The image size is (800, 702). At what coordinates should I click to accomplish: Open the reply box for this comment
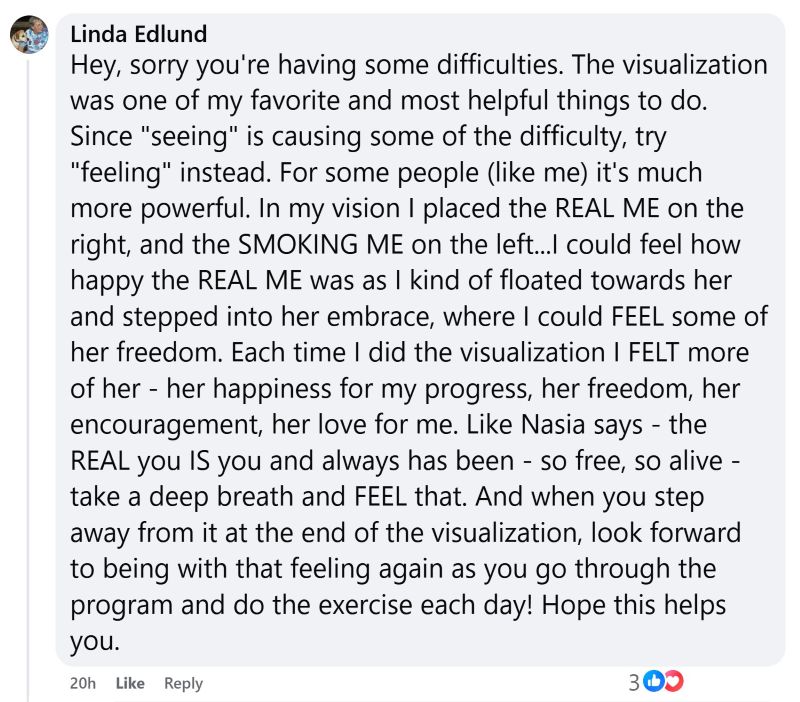coord(183,683)
